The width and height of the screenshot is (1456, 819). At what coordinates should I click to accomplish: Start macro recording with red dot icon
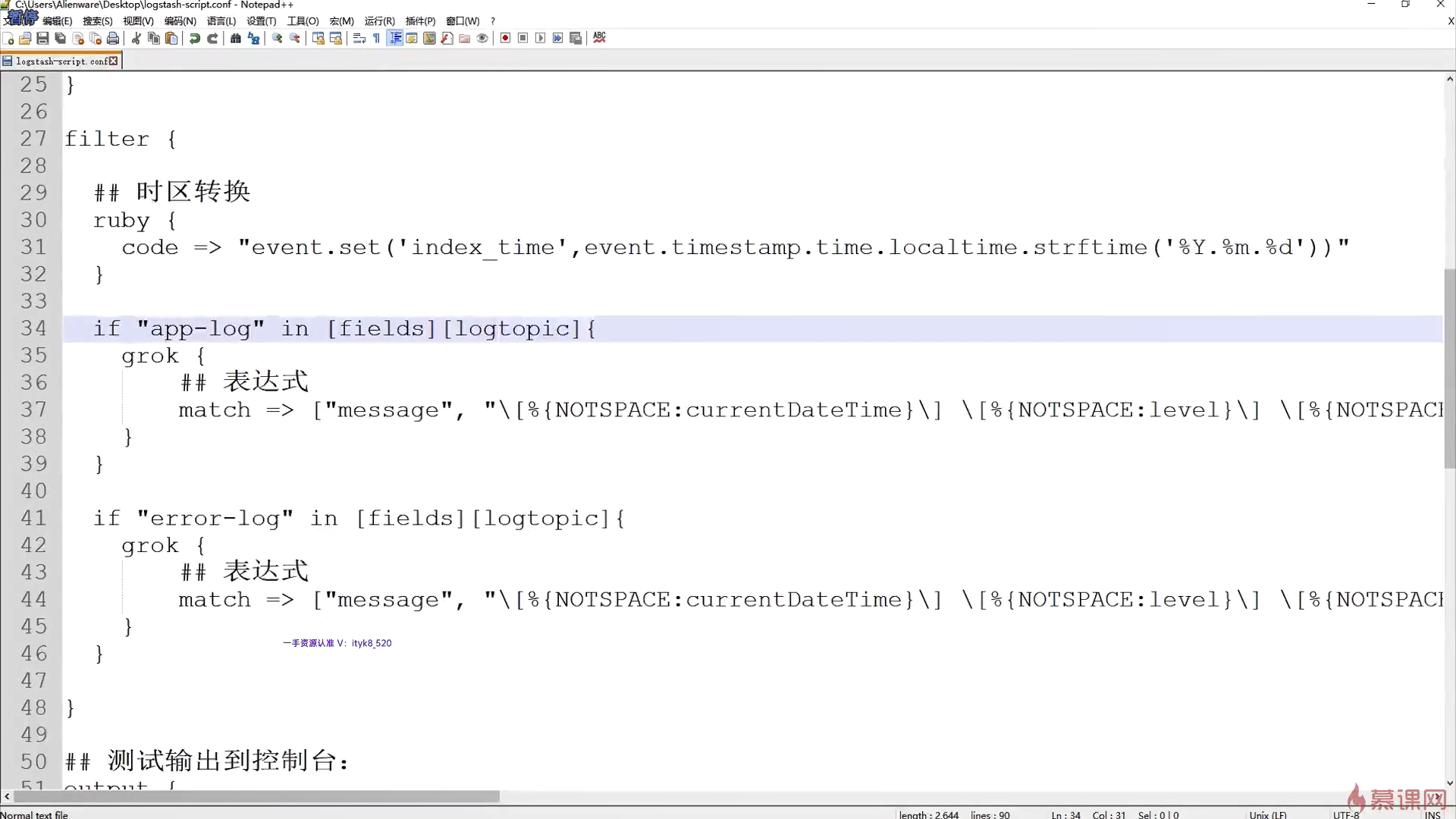coord(505,38)
